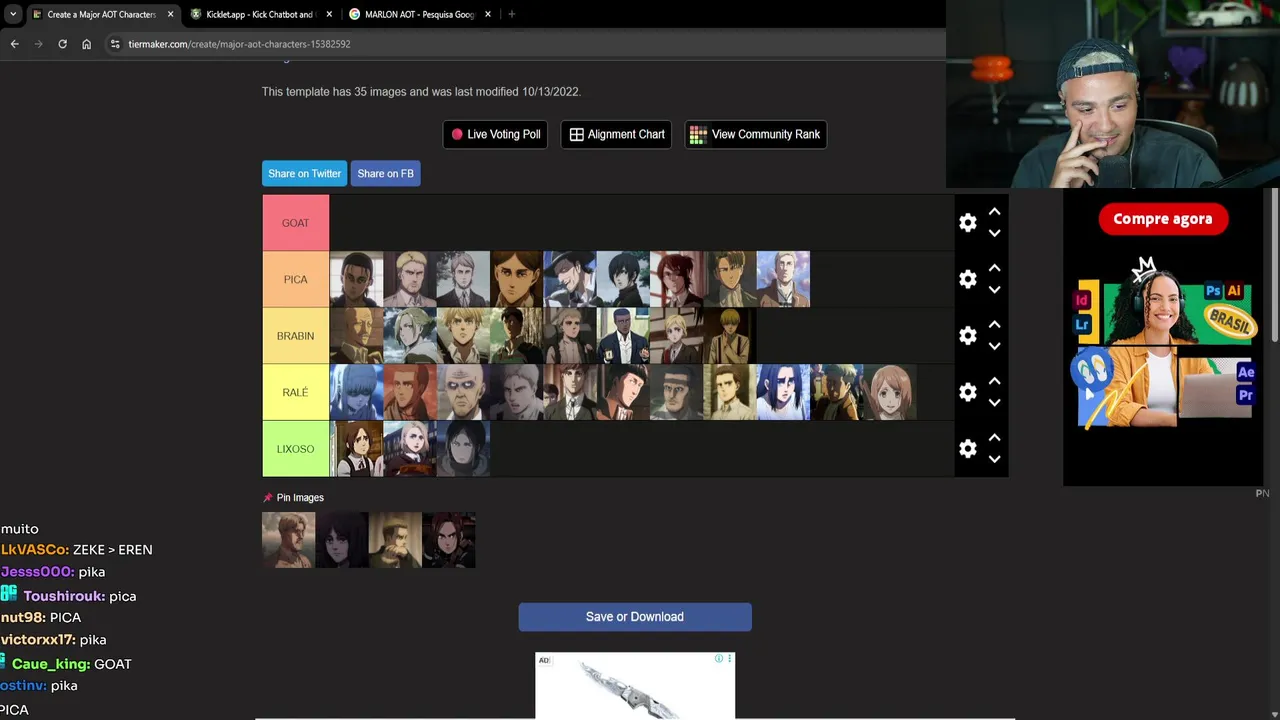Click the PICA tier color label
Screen dimensions: 1280x720
(x=295, y=279)
